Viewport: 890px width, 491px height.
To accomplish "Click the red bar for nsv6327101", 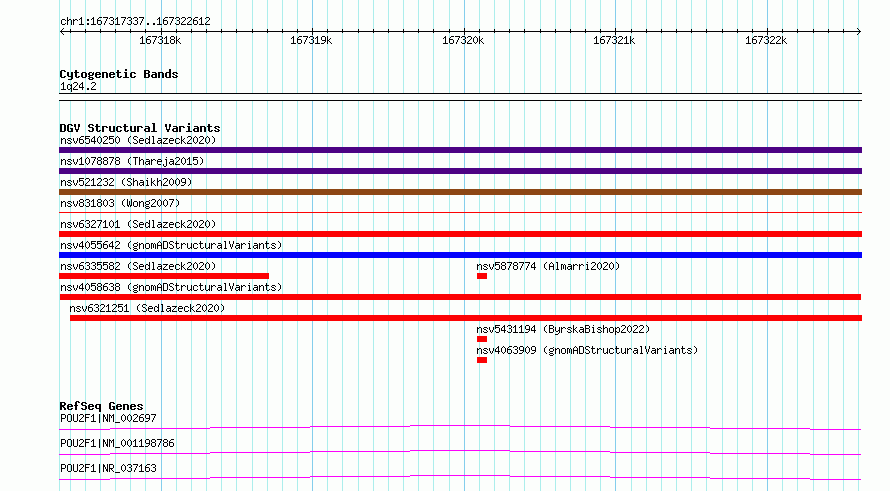I will coord(460,234).
